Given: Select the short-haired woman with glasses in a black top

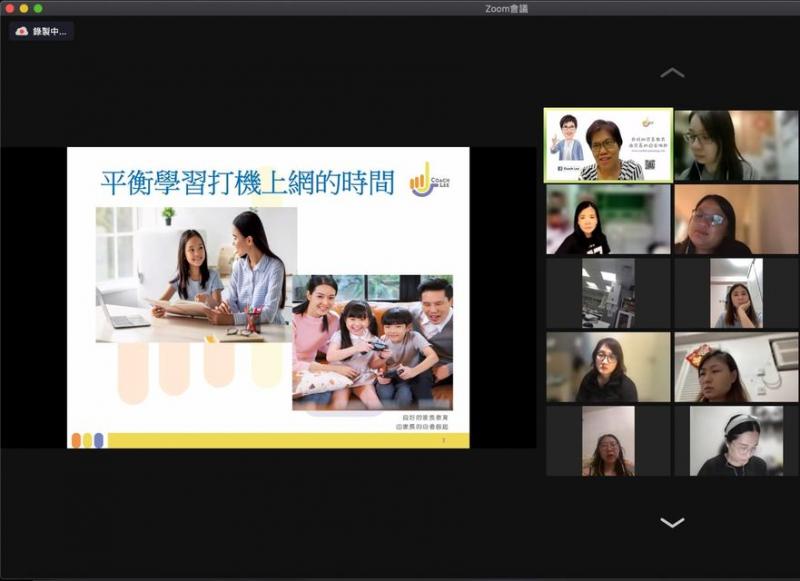Looking at the screenshot, I should pyautogui.click(x=608, y=367).
